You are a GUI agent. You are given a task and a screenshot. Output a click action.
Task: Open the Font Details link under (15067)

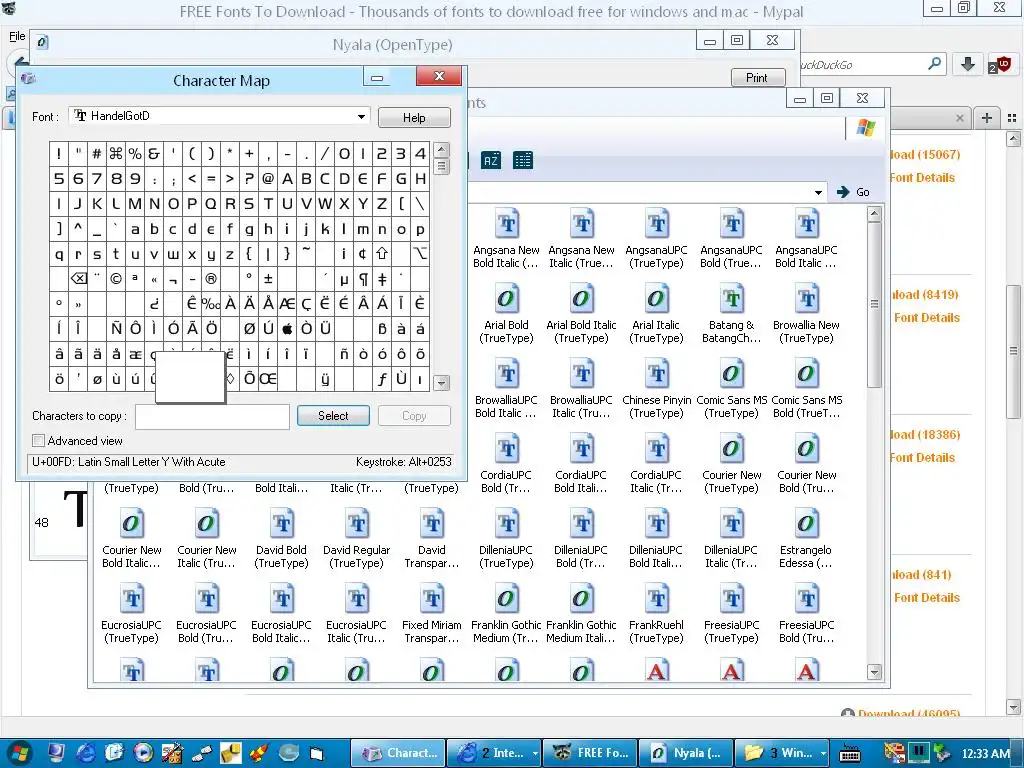click(921, 178)
